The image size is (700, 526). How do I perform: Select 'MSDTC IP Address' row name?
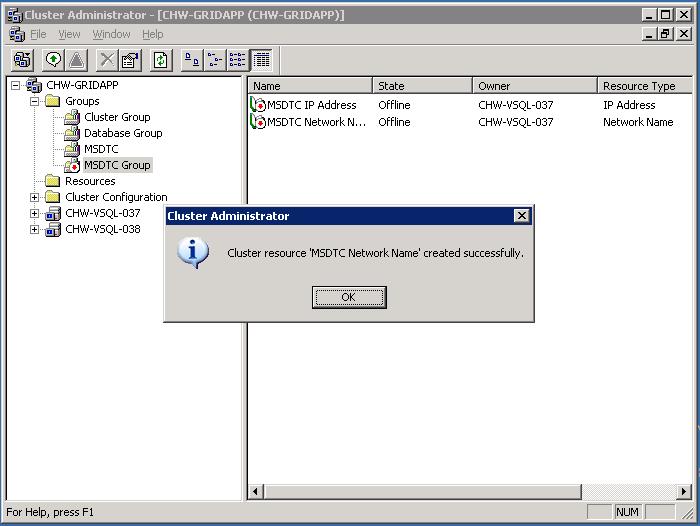tap(312, 105)
